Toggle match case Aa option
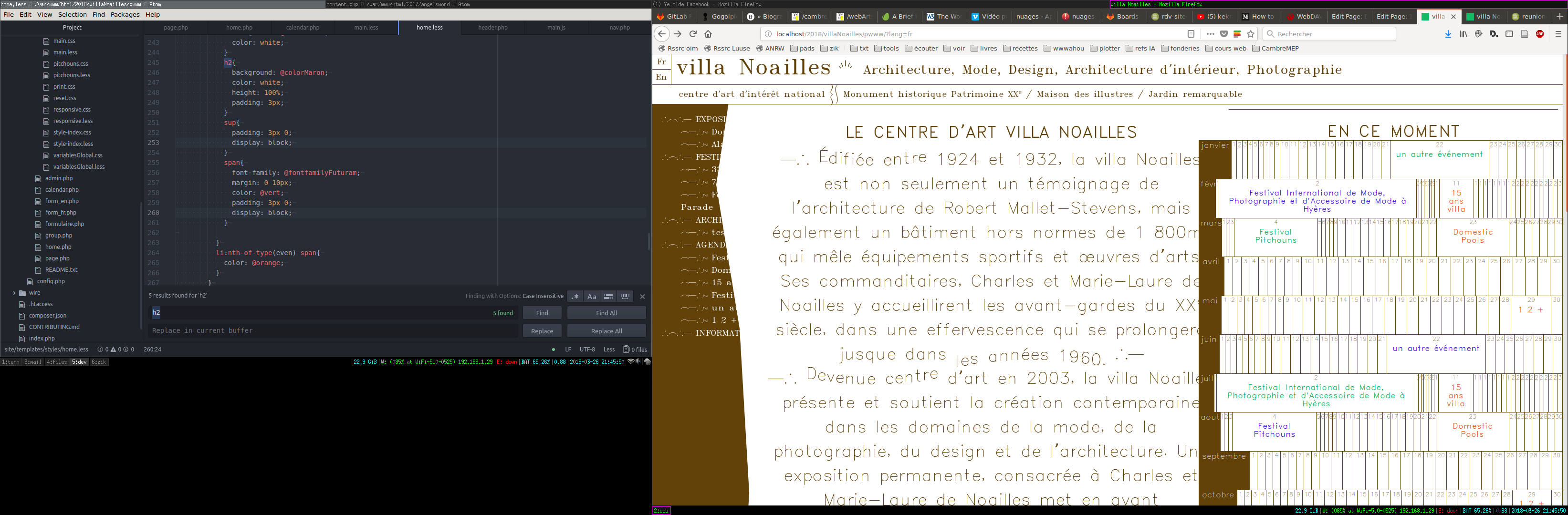Viewport: 1568px width, 515px height. pos(592,296)
